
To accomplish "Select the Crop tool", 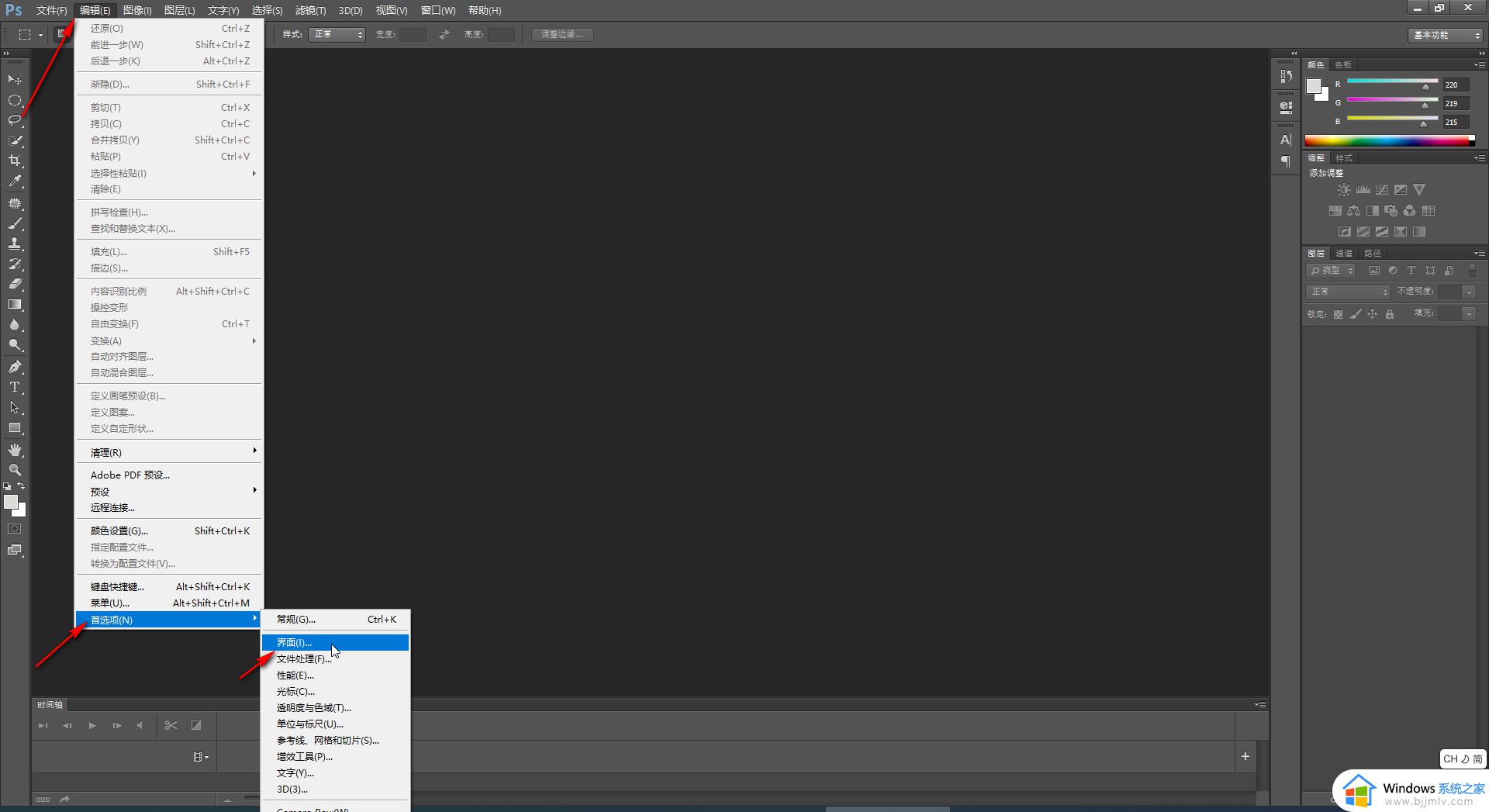I will tap(15, 161).
